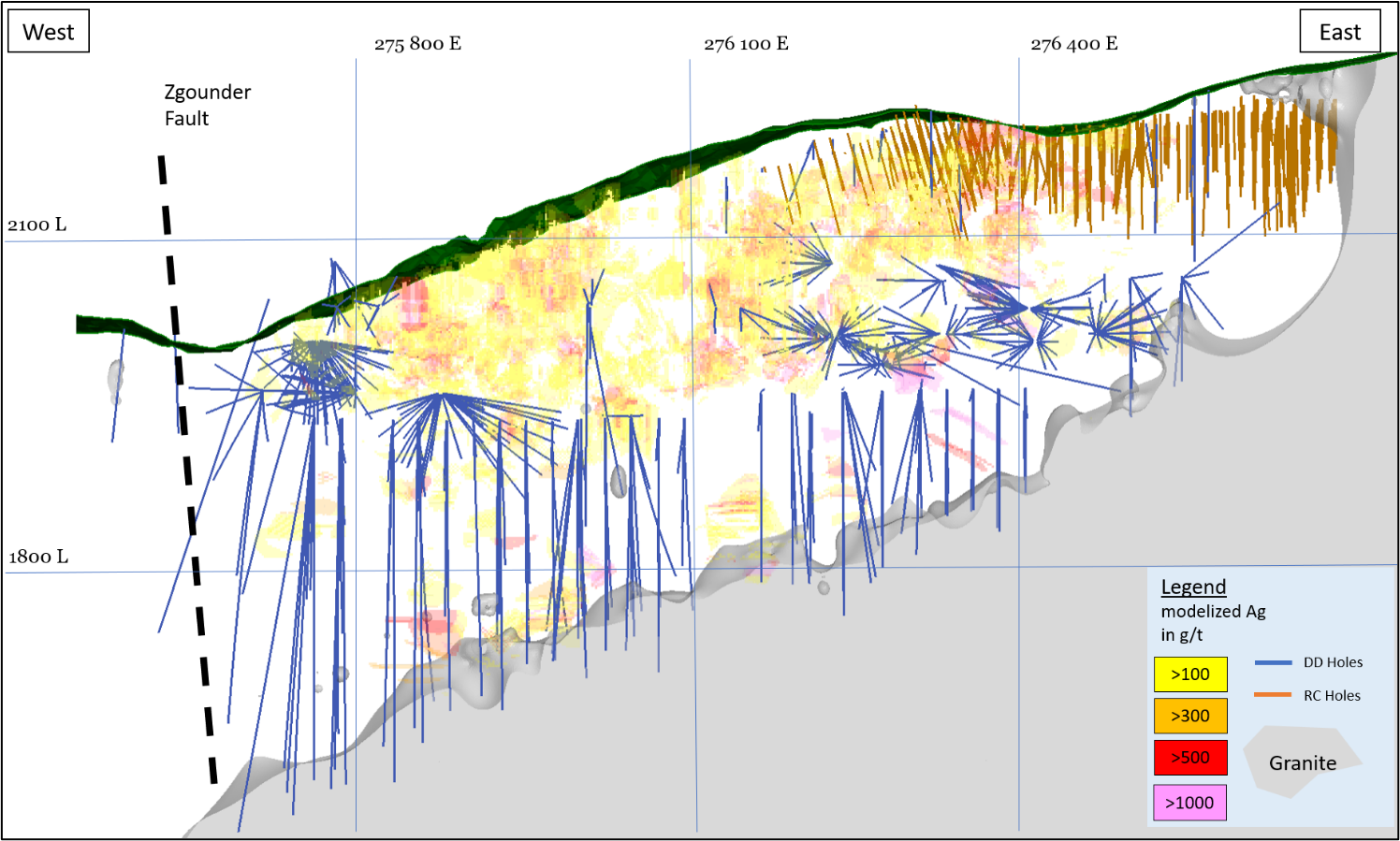Click the 2100 L level label
The width and height of the screenshot is (1400, 841).
click(x=37, y=225)
